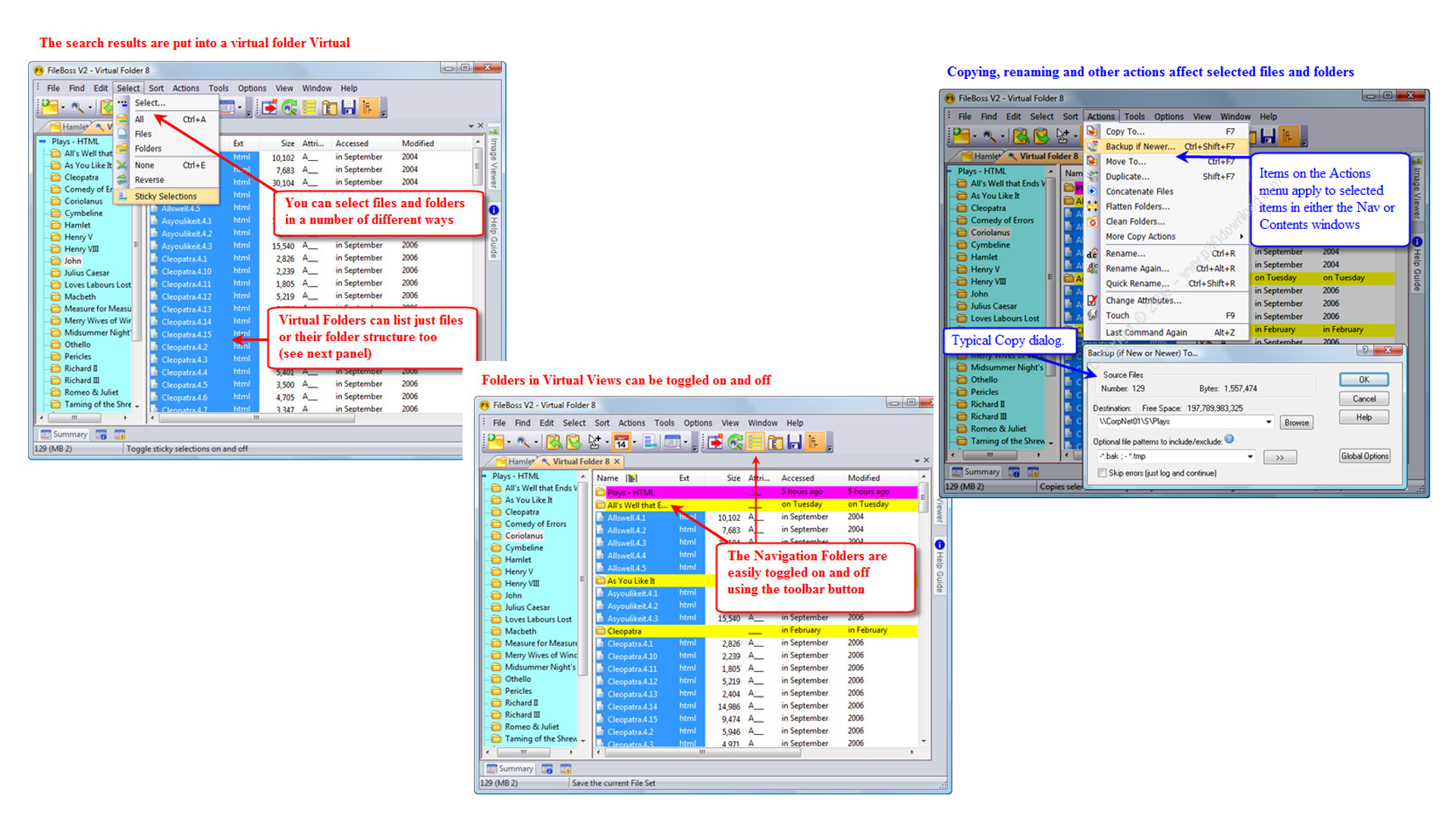1456x819 pixels.
Task: Collapse the Plays - HTML tree in bottom window
Action: (x=485, y=476)
